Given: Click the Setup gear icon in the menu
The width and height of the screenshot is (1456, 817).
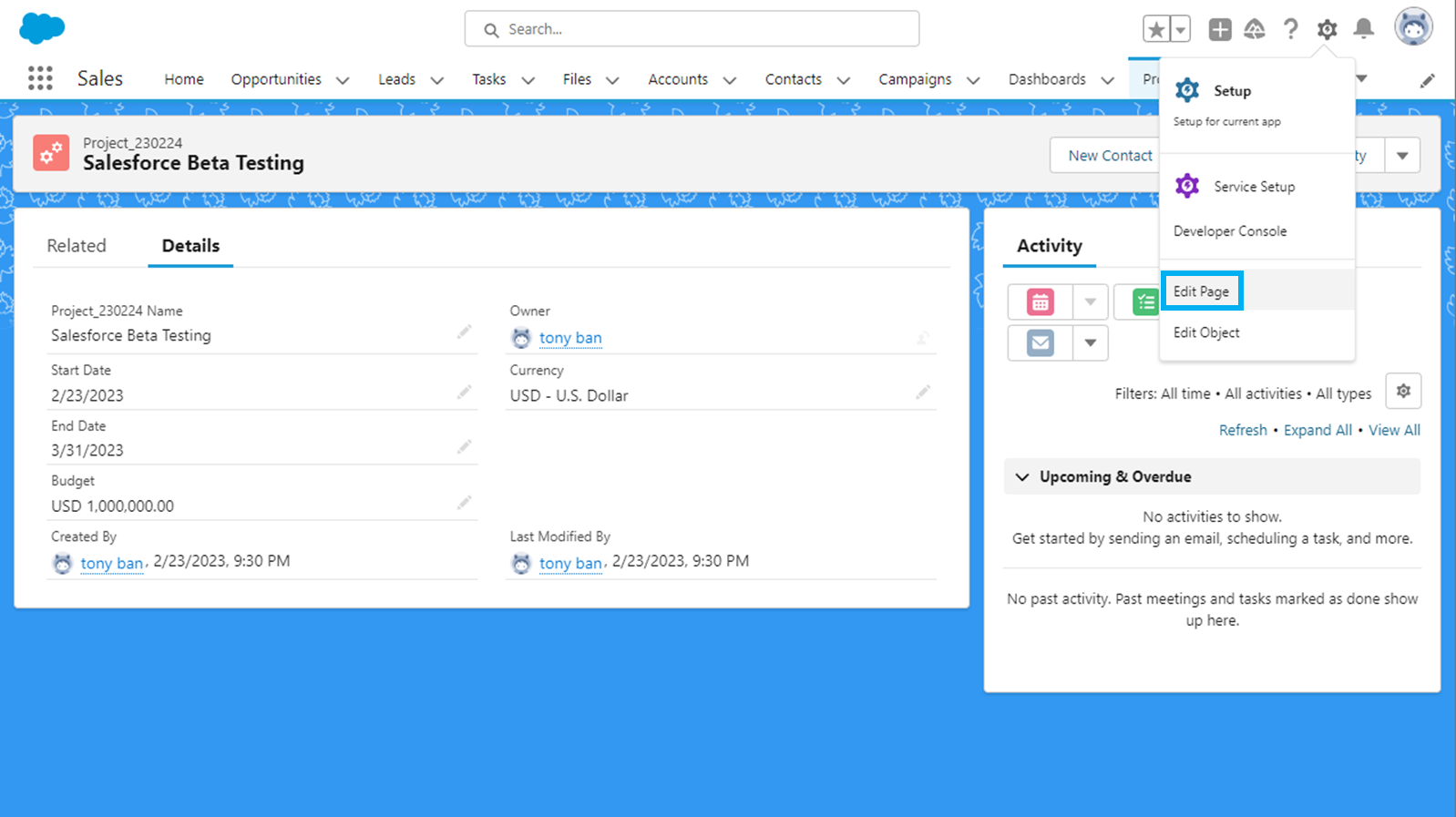Looking at the screenshot, I should pos(1187,90).
